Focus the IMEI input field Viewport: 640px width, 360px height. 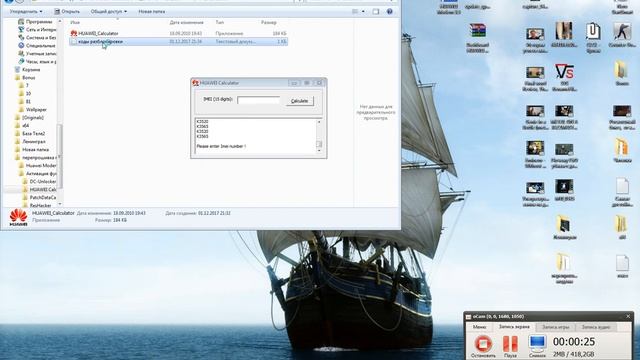click(258, 100)
